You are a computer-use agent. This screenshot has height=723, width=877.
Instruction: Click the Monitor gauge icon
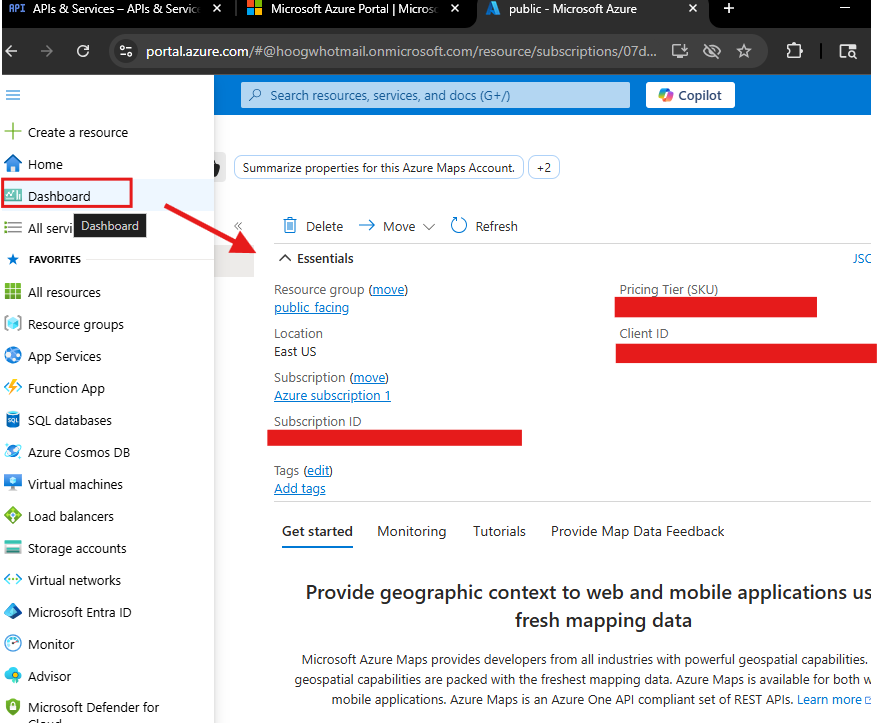pyautogui.click(x=12, y=644)
